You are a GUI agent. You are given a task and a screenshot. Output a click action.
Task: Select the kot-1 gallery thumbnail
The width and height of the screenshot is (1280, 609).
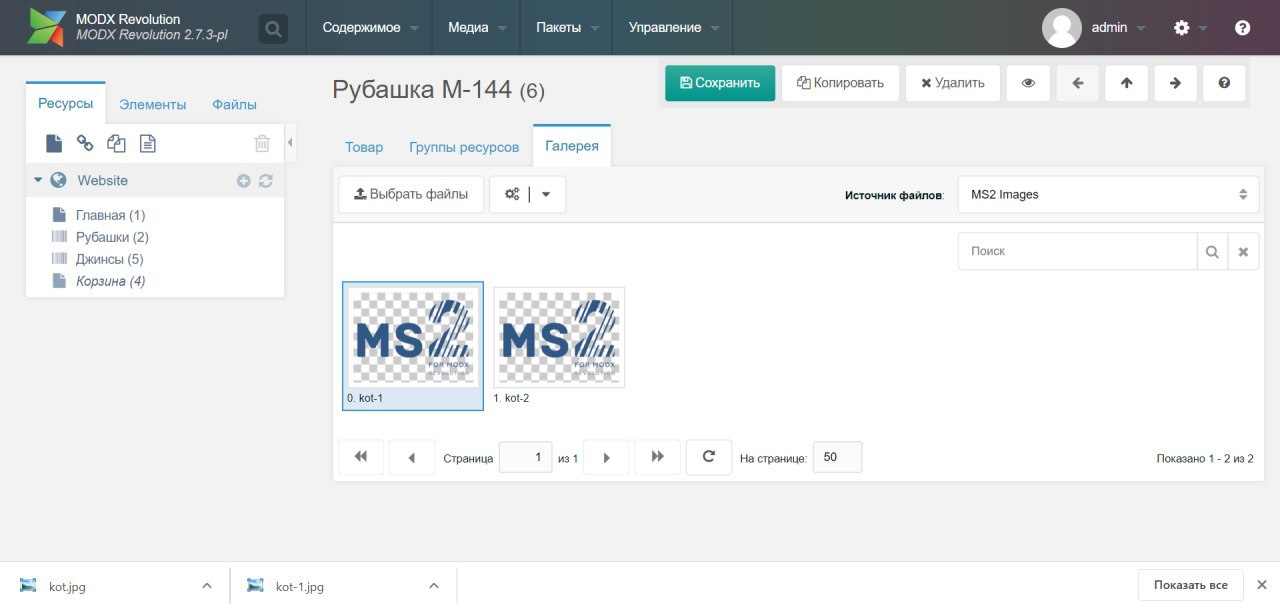click(413, 345)
